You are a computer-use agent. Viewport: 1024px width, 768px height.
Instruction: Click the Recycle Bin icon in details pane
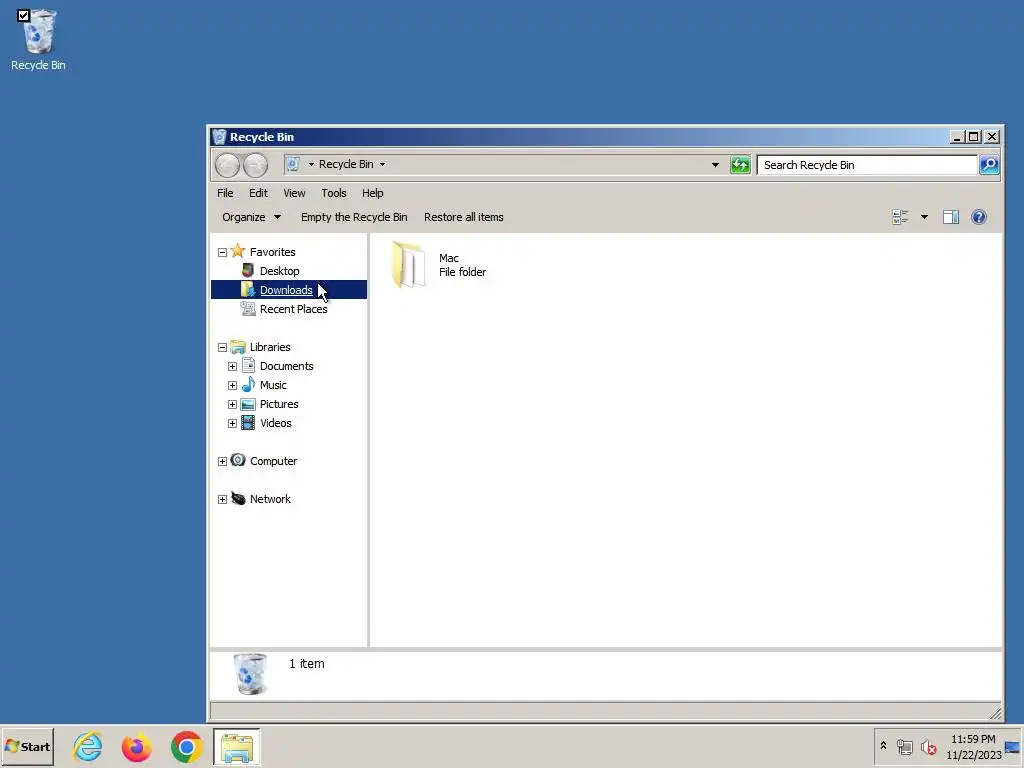coord(250,674)
